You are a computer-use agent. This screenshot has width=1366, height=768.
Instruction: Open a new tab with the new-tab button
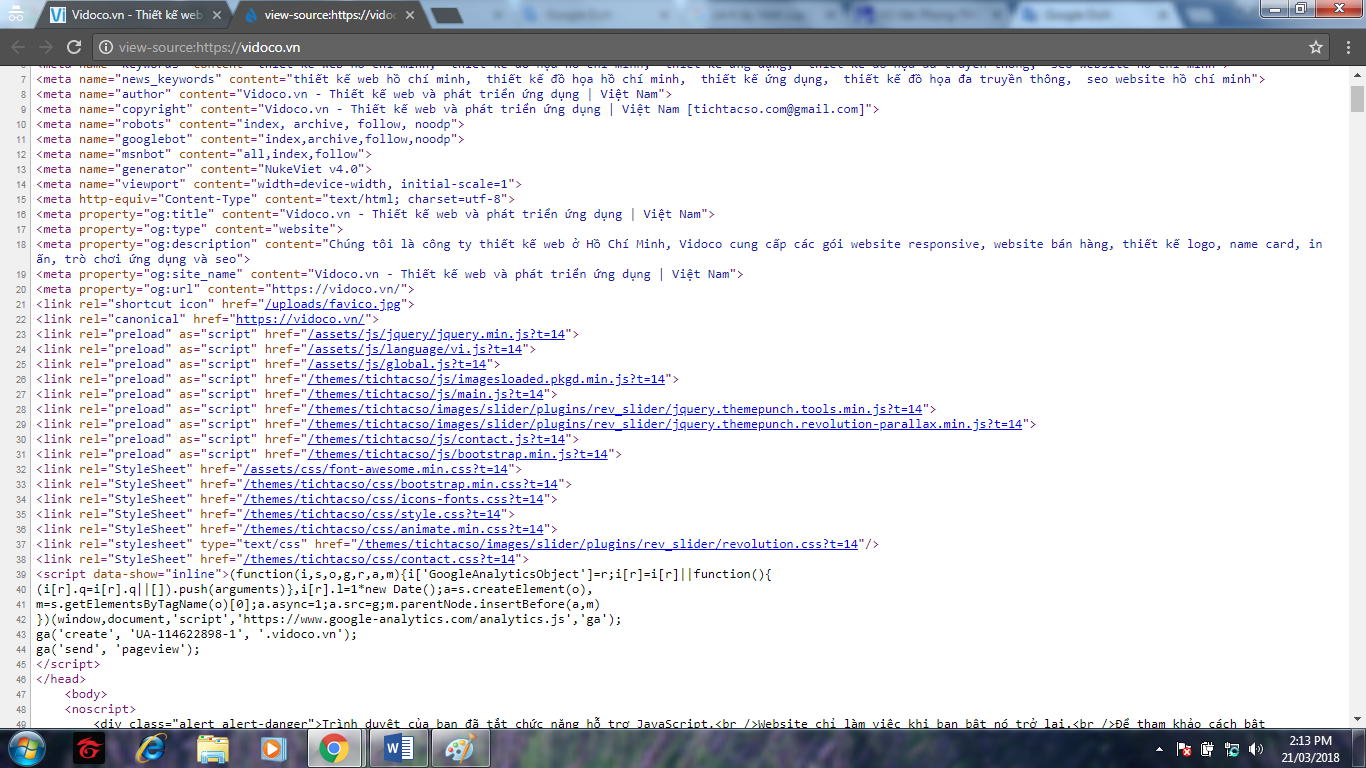click(446, 15)
